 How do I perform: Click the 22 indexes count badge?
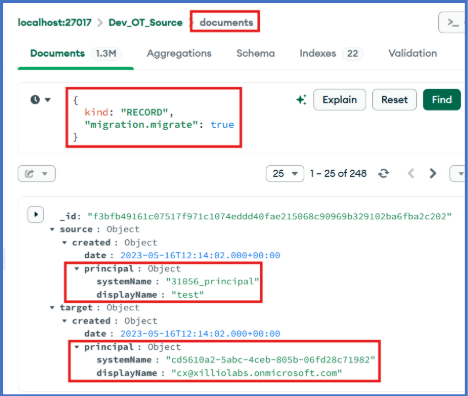(x=353, y=53)
